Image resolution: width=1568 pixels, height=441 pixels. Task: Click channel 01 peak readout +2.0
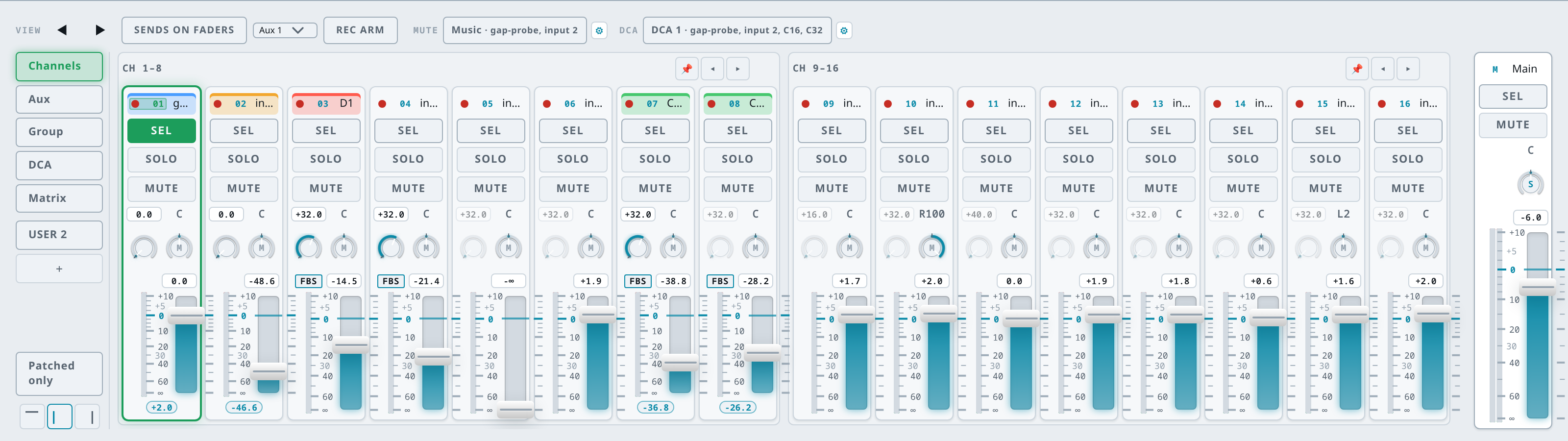[x=161, y=408]
